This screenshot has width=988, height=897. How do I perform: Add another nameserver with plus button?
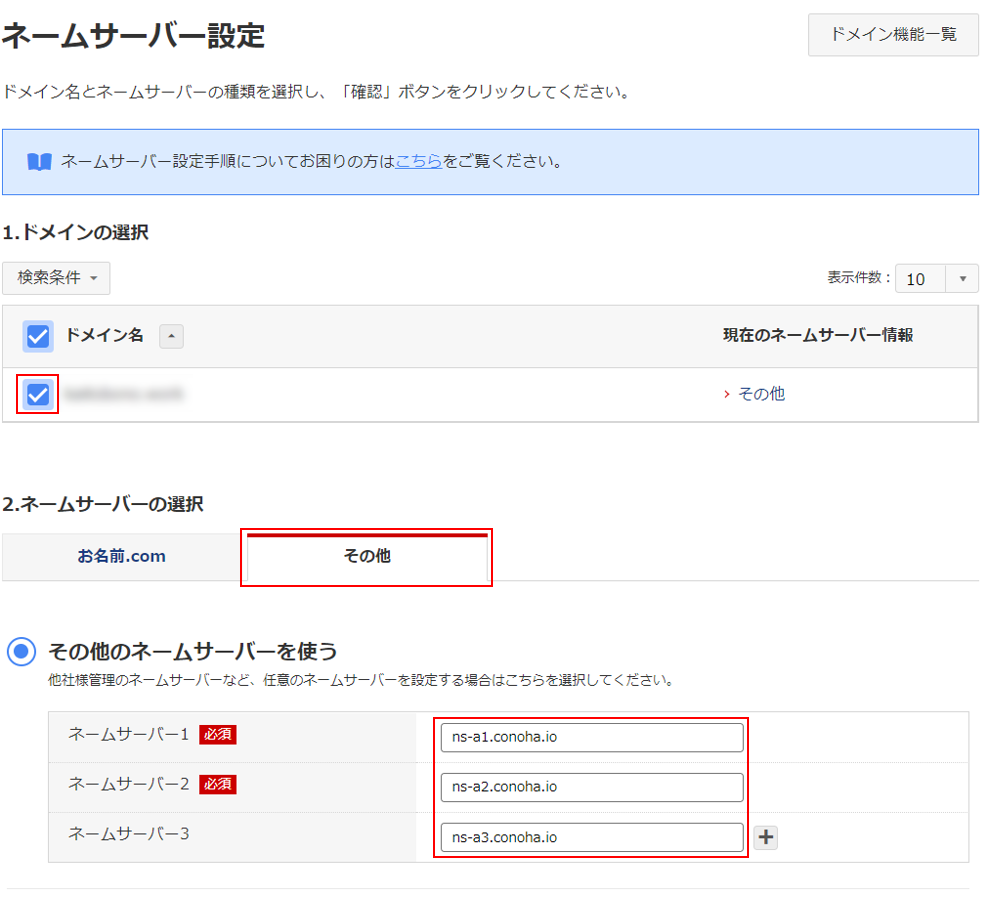(766, 837)
